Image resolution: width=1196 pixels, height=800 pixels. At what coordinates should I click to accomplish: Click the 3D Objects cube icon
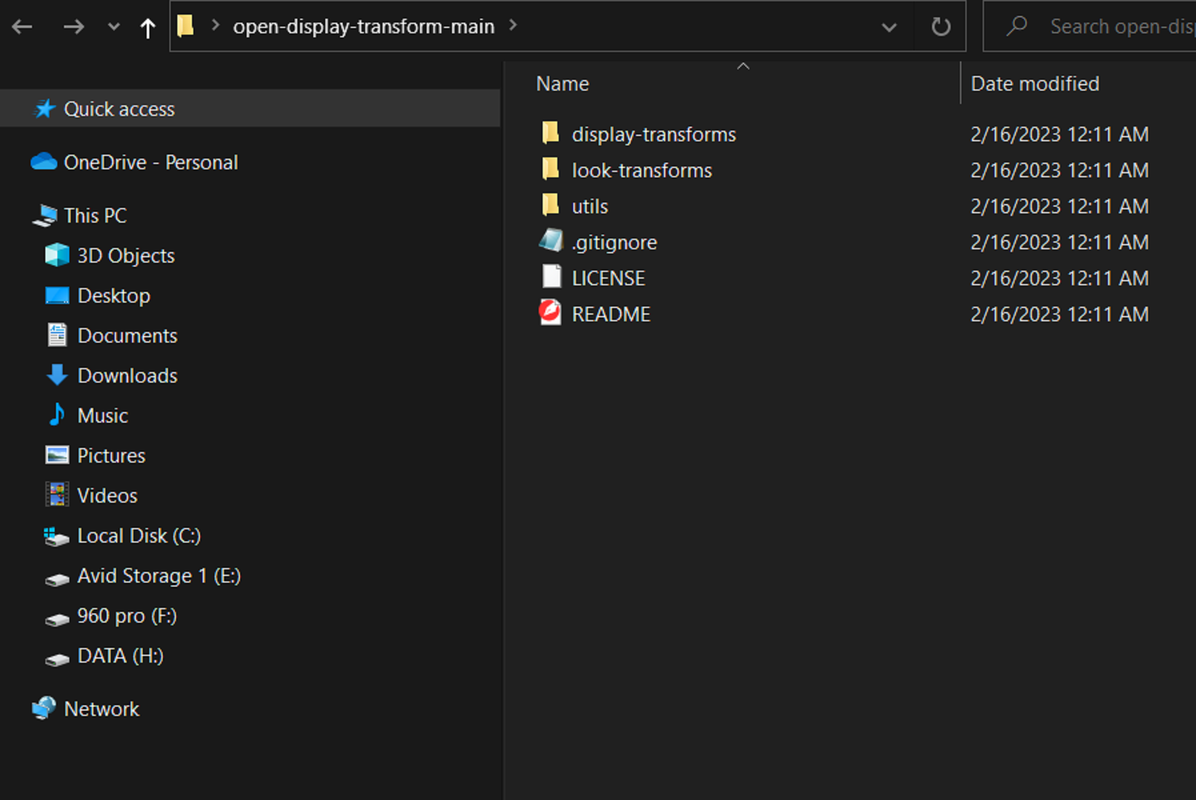pyautogui.click(x=56, y=255)
